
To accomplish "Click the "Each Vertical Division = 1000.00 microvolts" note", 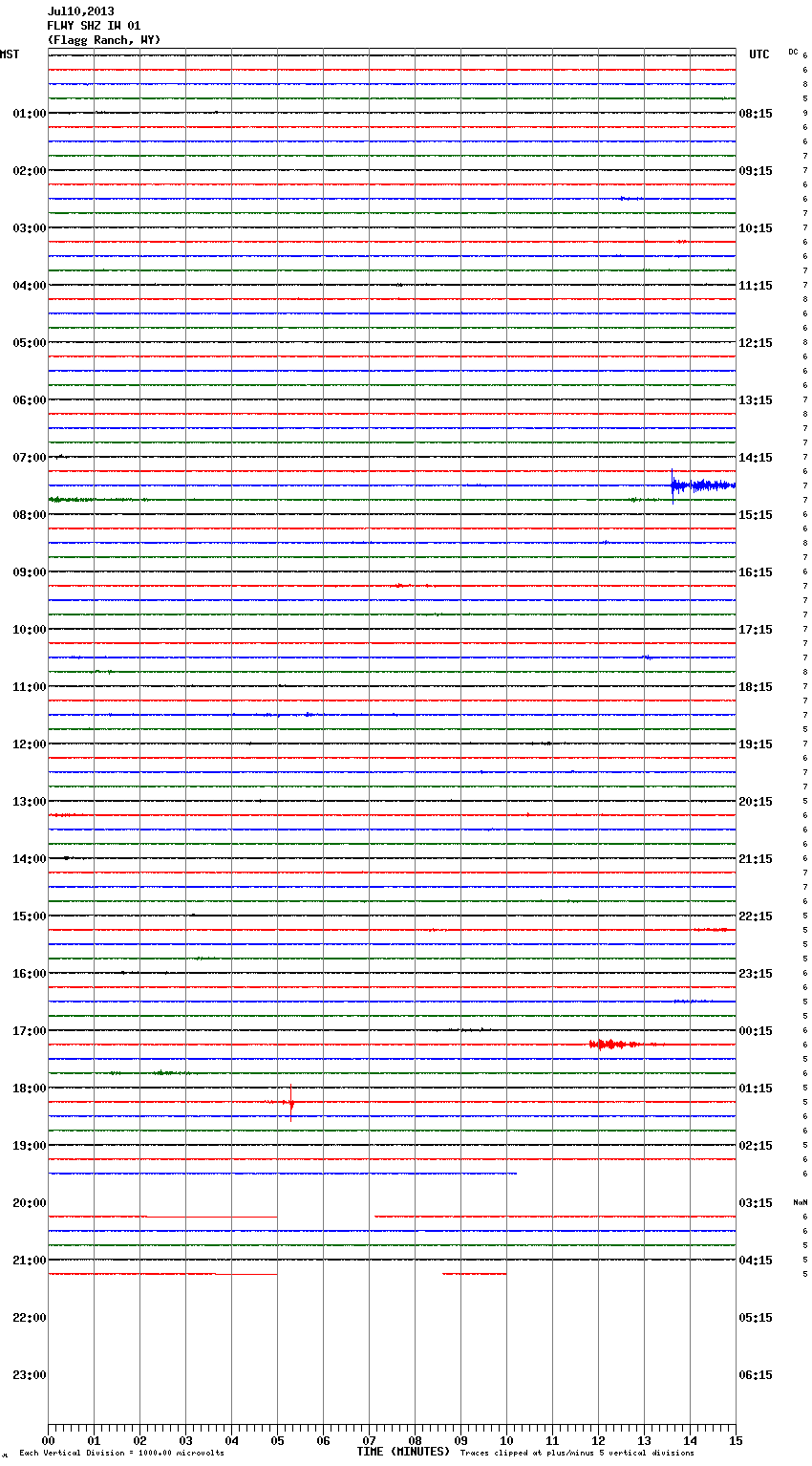I will (121, 1454).
